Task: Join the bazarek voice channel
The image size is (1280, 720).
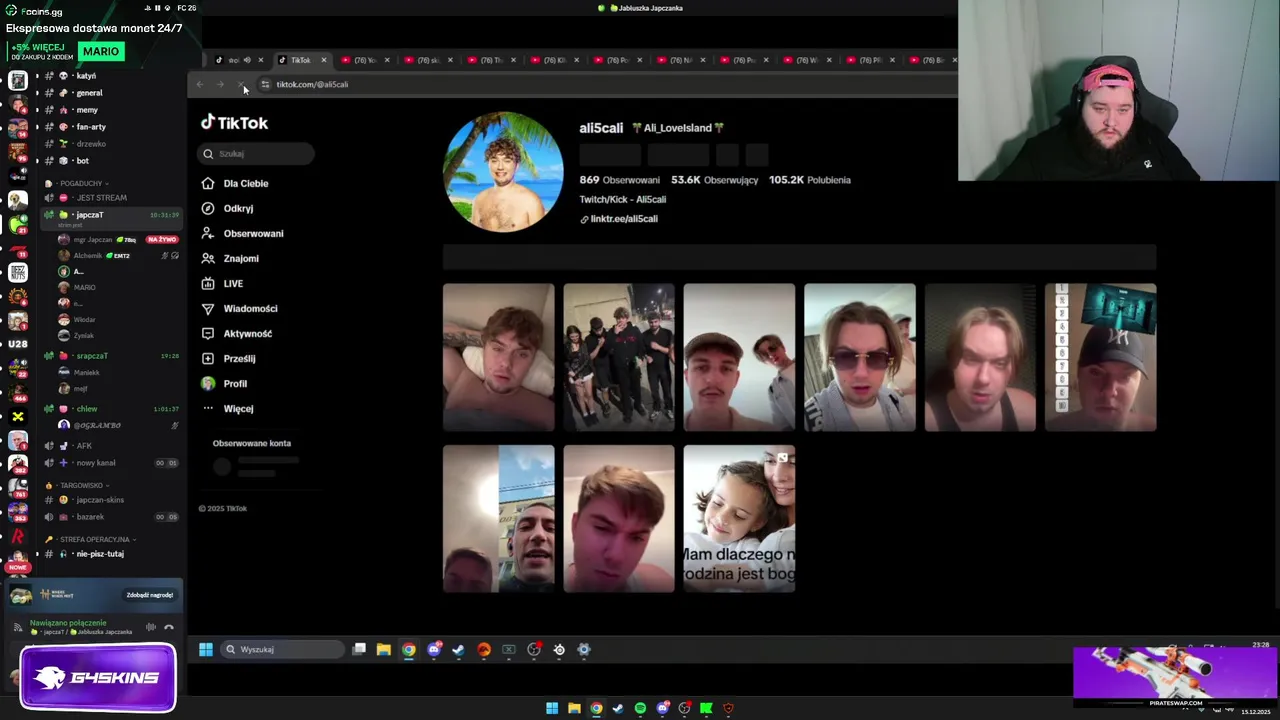Action: click(90, 517)
